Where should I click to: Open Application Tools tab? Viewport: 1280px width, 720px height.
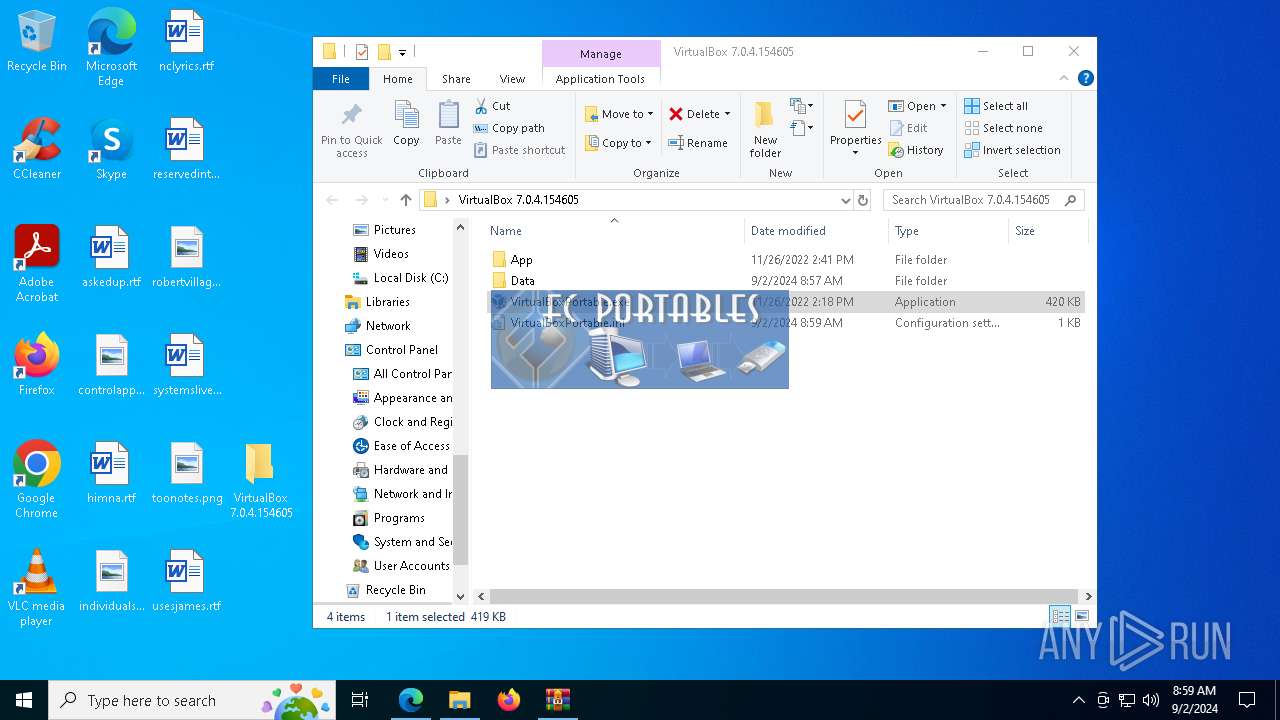tap(600, 79)
